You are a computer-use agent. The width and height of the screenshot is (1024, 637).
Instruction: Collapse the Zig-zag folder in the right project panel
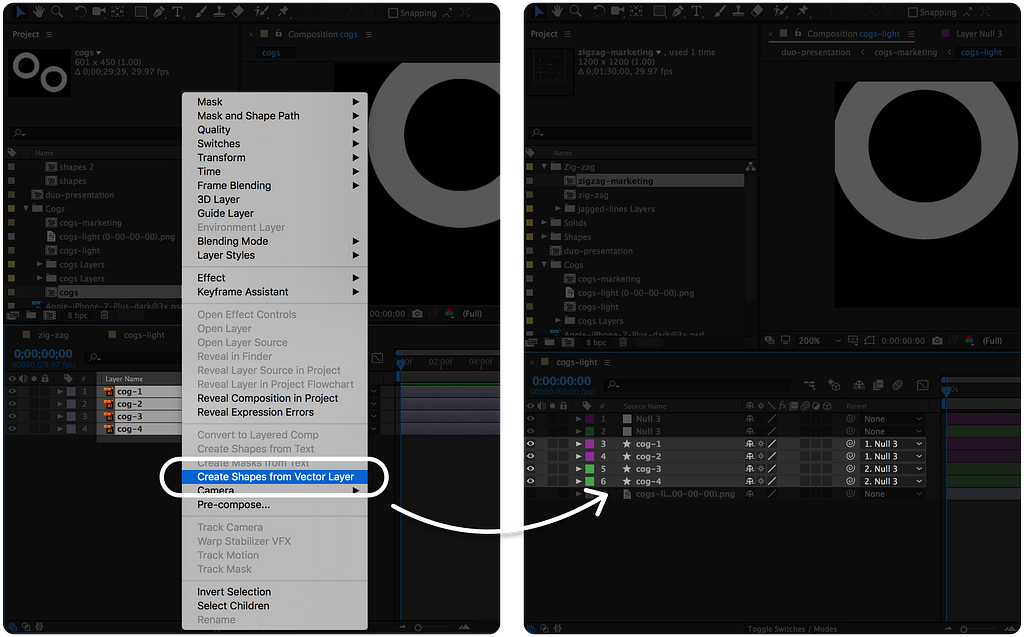coord(544,167)
